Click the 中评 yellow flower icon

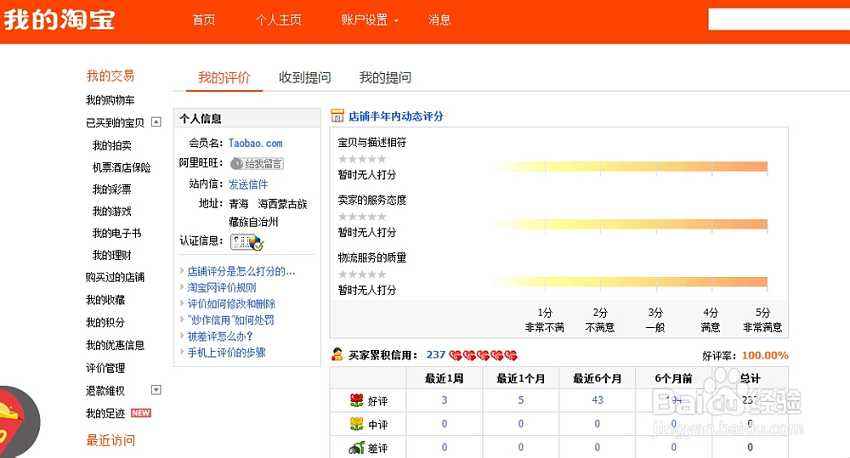point(356,424)
